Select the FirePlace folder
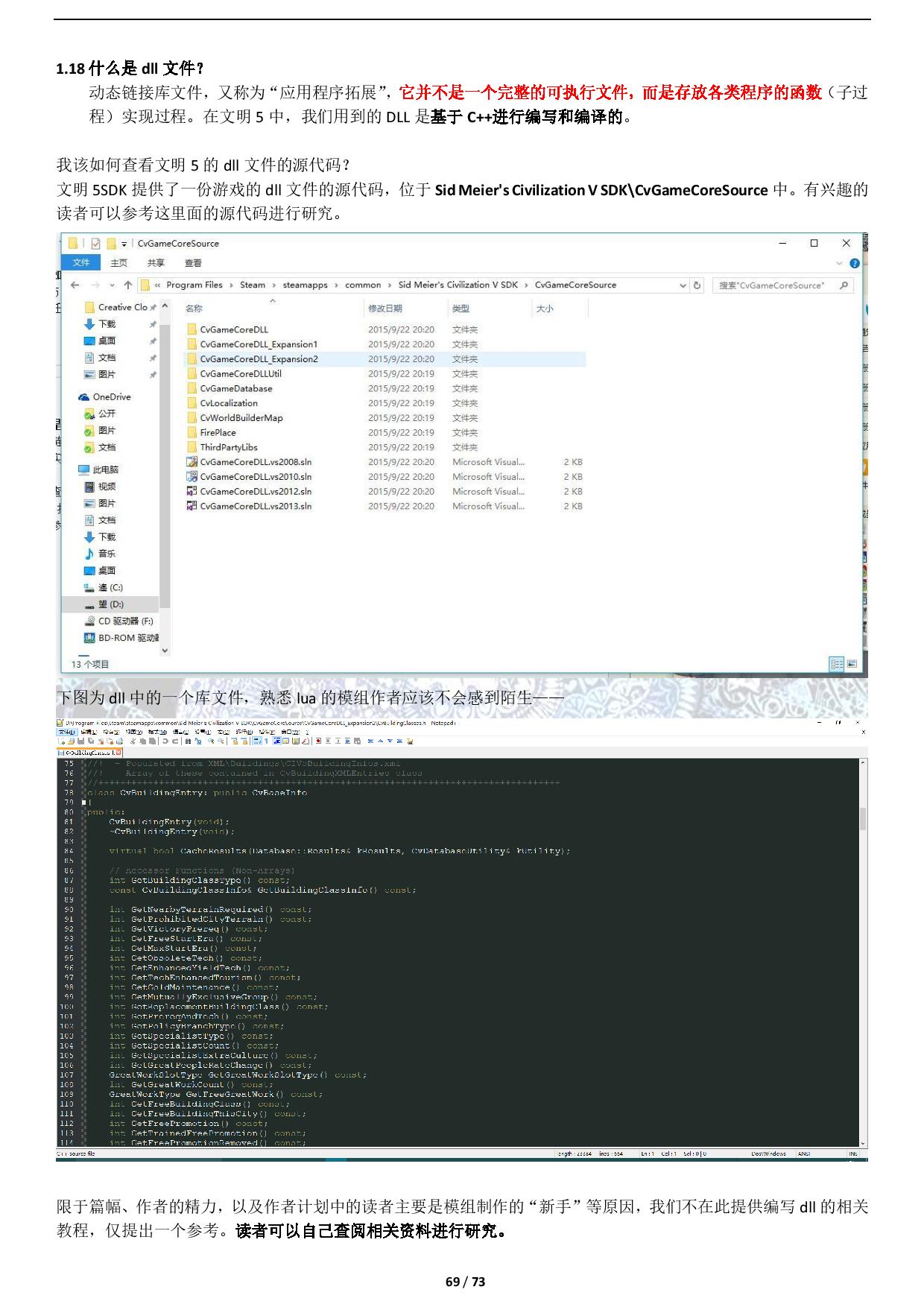Viewport: 924px width, 1307px height. click(x=218, y=433)
